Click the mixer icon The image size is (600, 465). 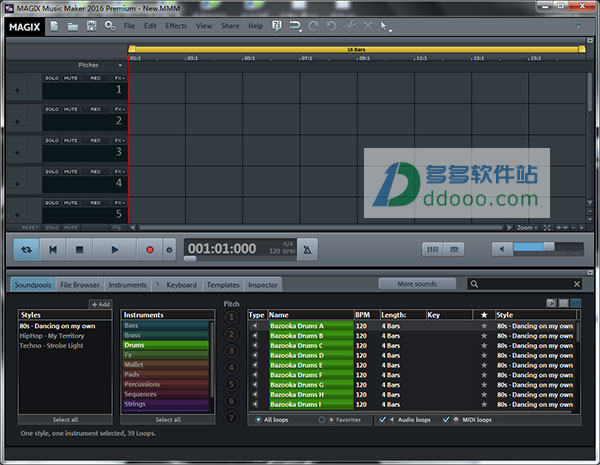(x=432, y=250)
